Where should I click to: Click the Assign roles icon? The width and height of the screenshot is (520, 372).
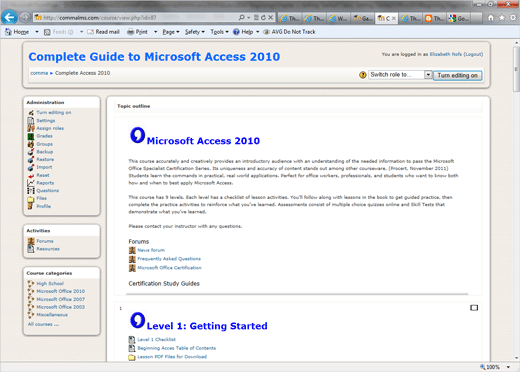31,128
